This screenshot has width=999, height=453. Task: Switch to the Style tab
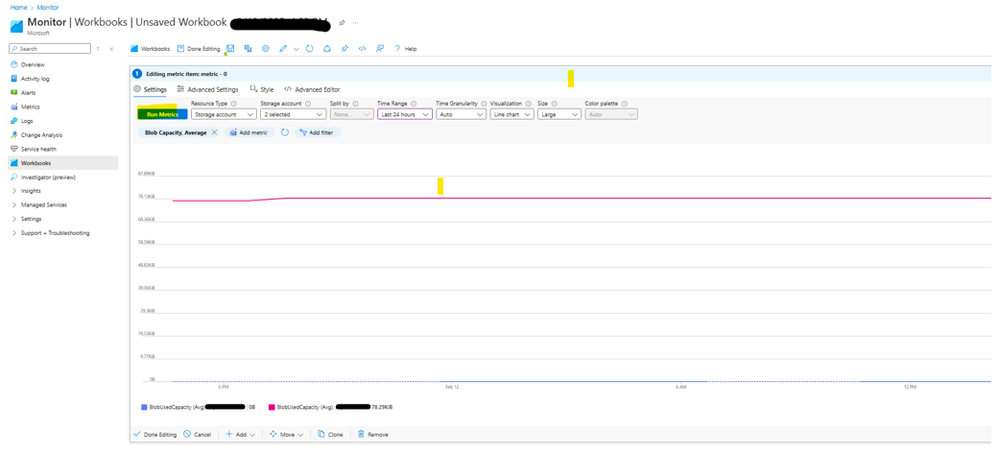pos(262,90)
